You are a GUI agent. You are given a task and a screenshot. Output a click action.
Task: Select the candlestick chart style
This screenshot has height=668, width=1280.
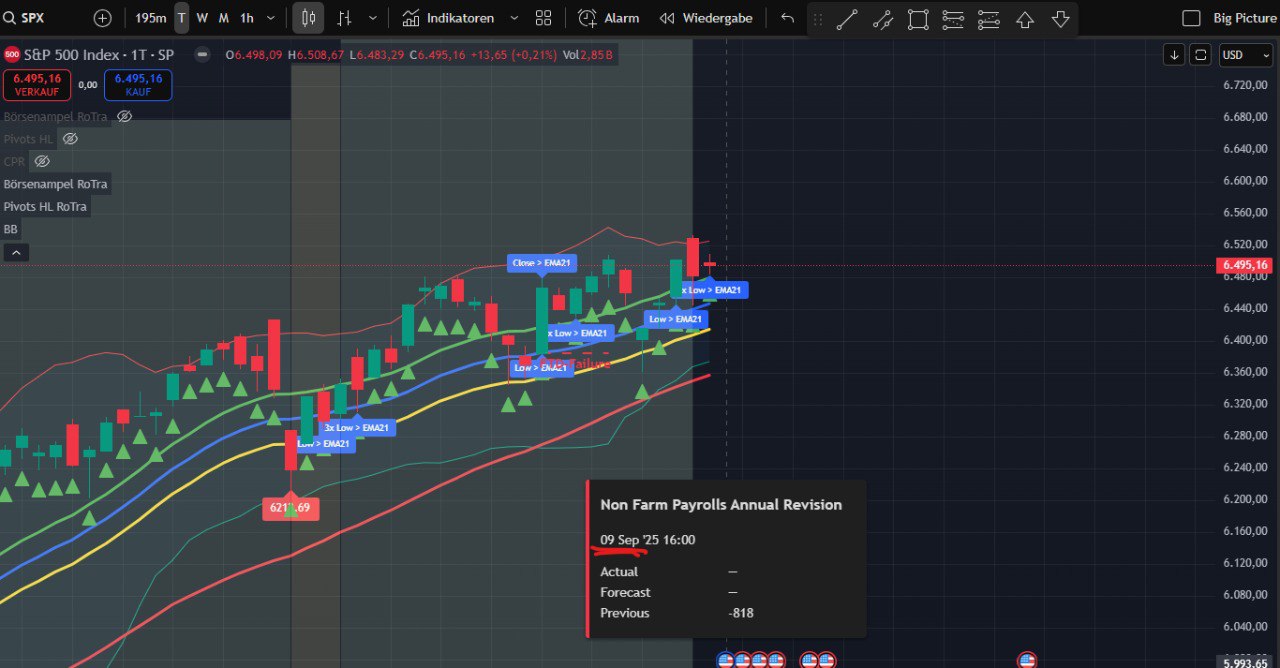point(308,18)
